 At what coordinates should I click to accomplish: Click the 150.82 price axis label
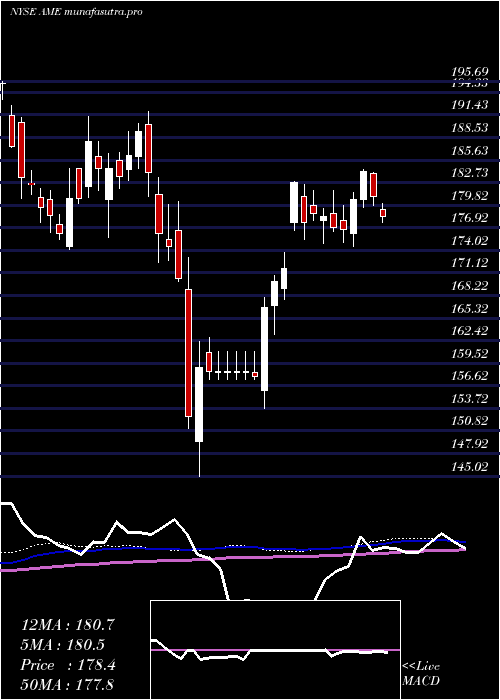click(469, 421)
